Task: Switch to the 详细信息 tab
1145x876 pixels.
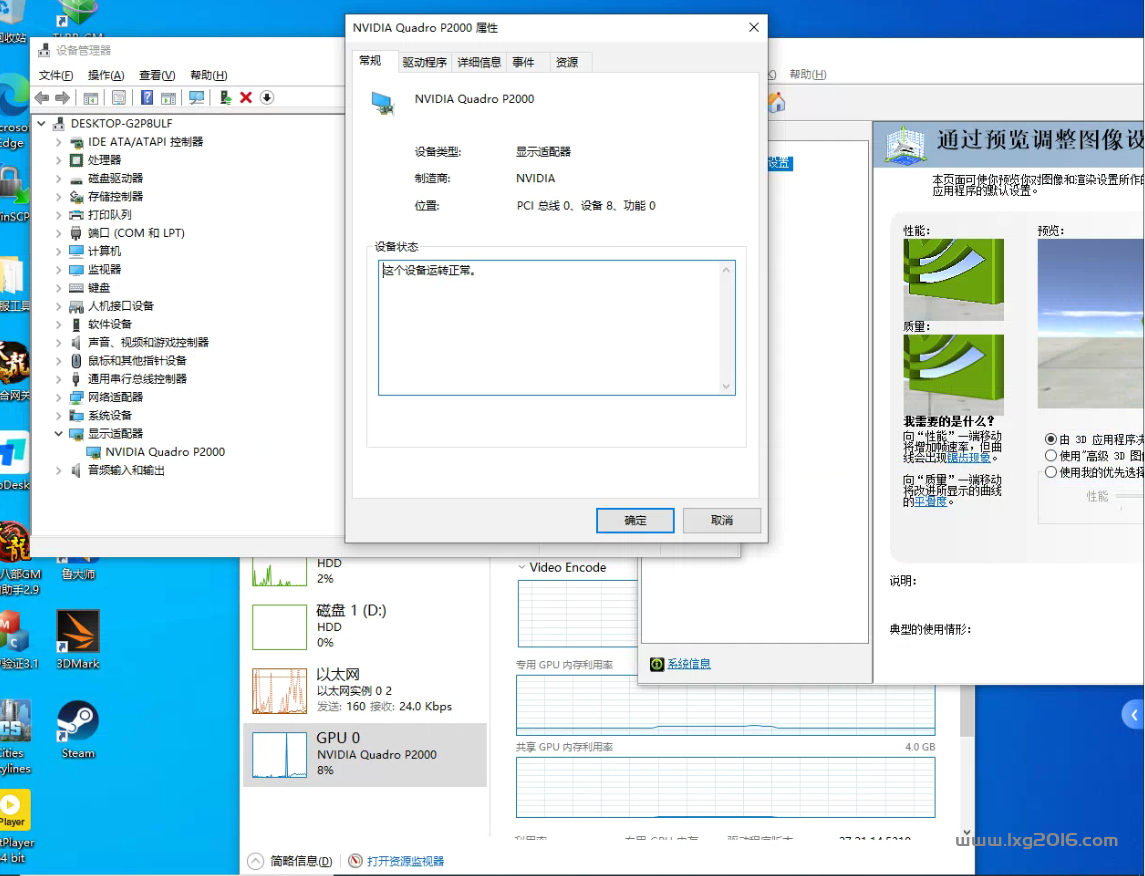Action: (479, 63)
